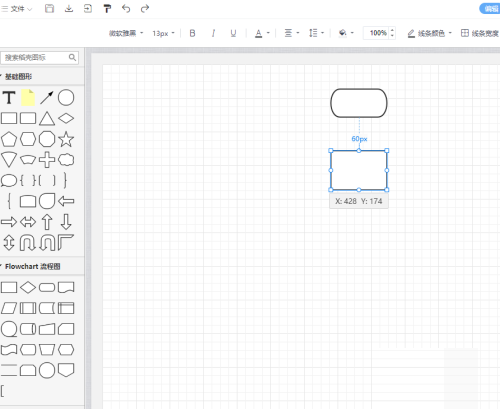
Task: Pick the yellow note shape
Action: (28, 98)
